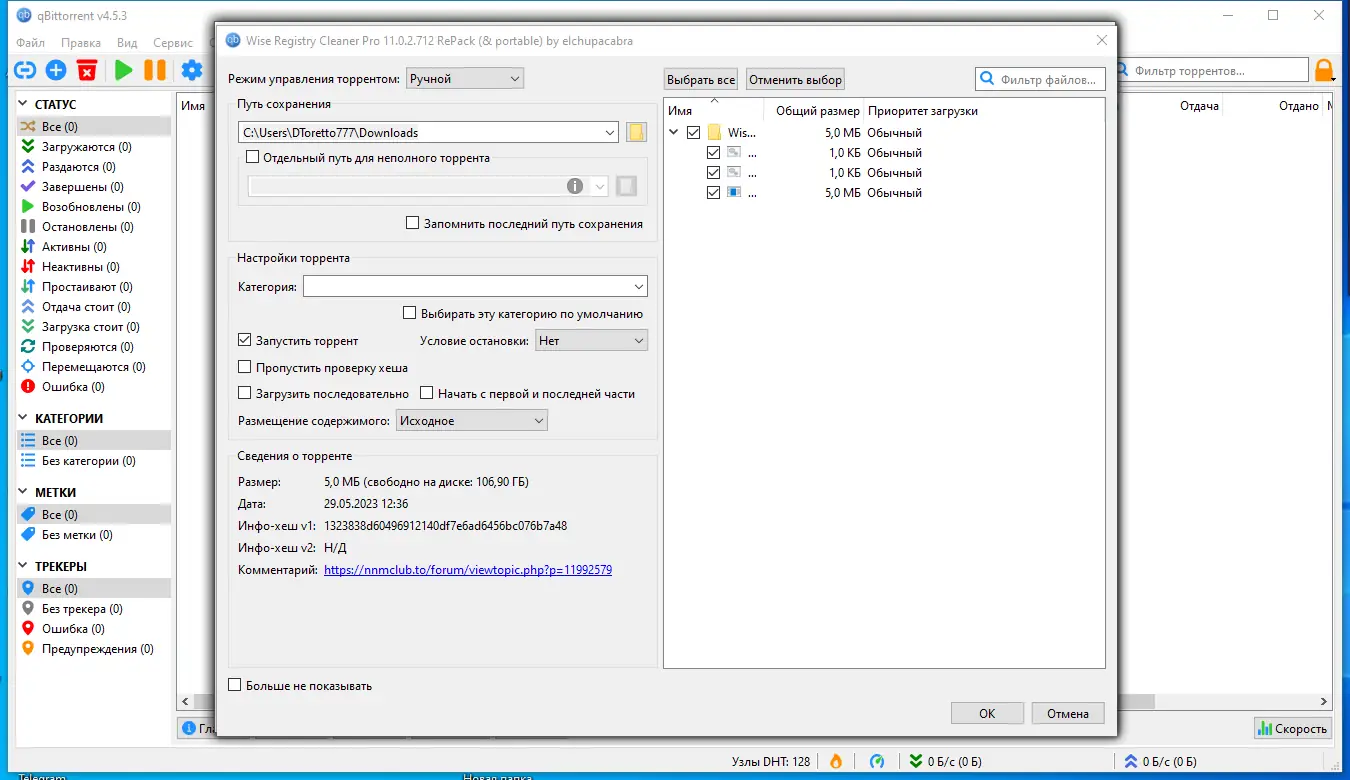Collapse the КАТЕГОРИИ sidebar section
The image size is (1350, 780).
pos(25,419)
